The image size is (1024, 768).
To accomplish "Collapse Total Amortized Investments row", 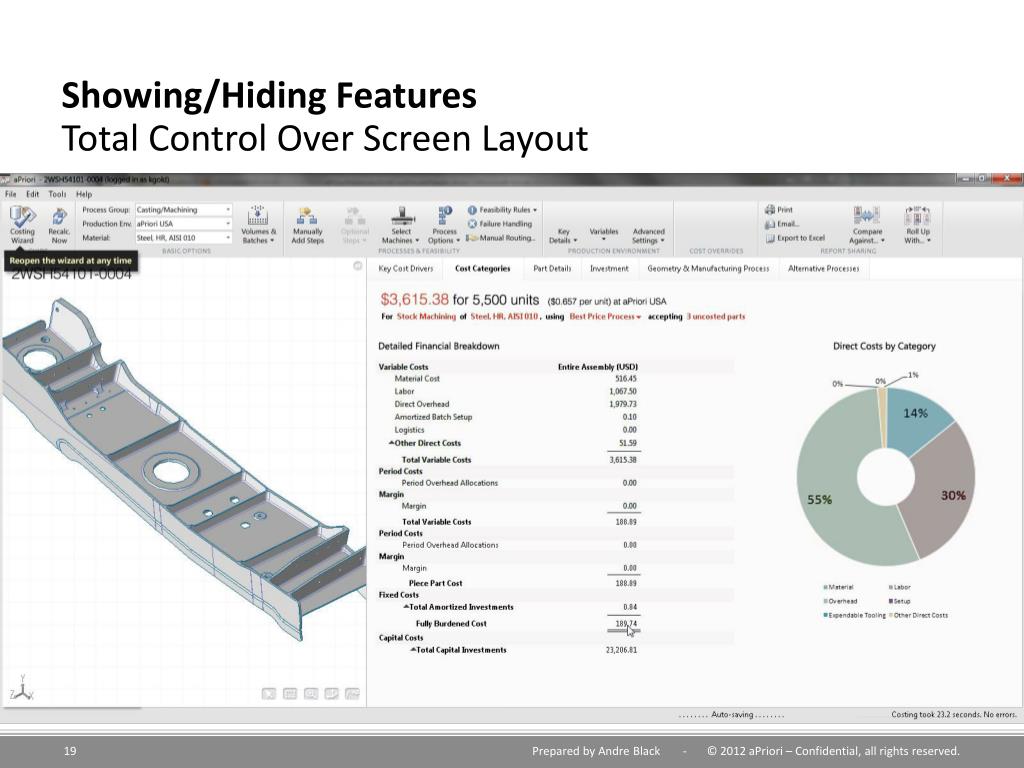I will tap(406, 607).
